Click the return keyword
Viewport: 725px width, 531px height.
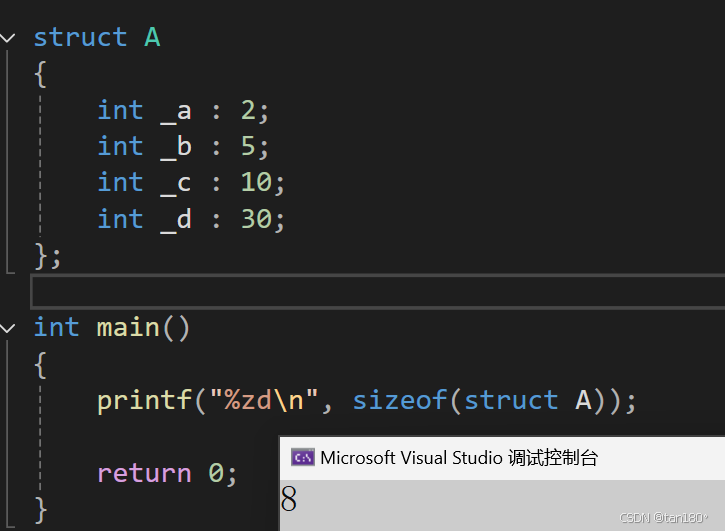click(144, 473)
